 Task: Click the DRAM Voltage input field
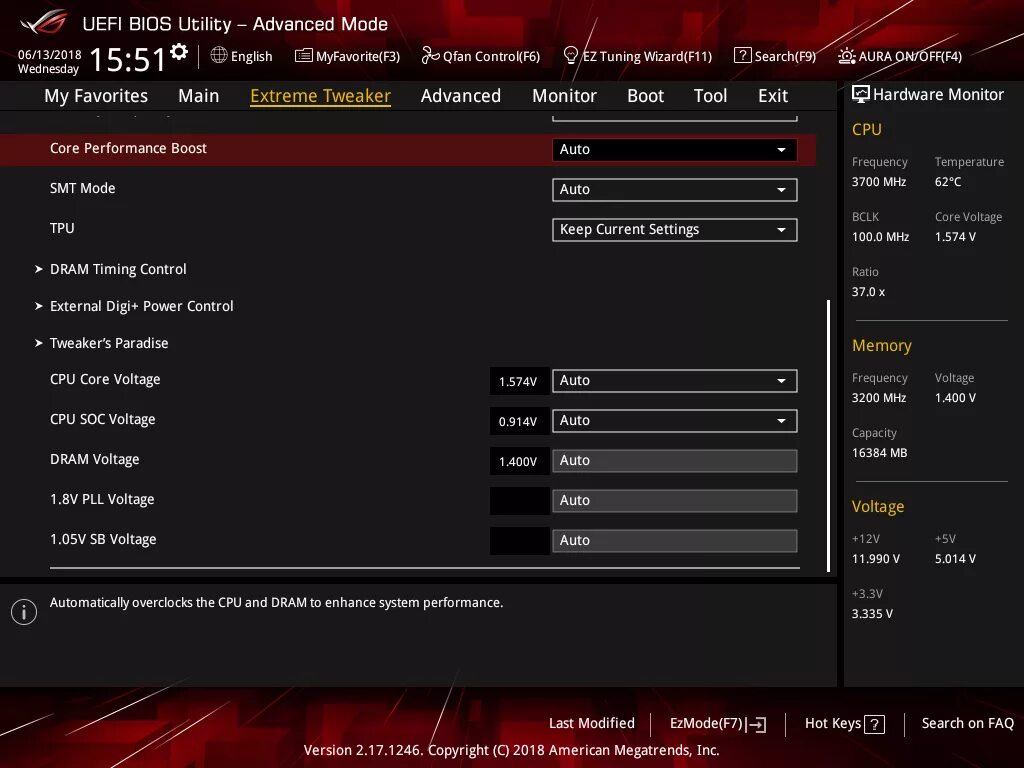pos(675,460)
